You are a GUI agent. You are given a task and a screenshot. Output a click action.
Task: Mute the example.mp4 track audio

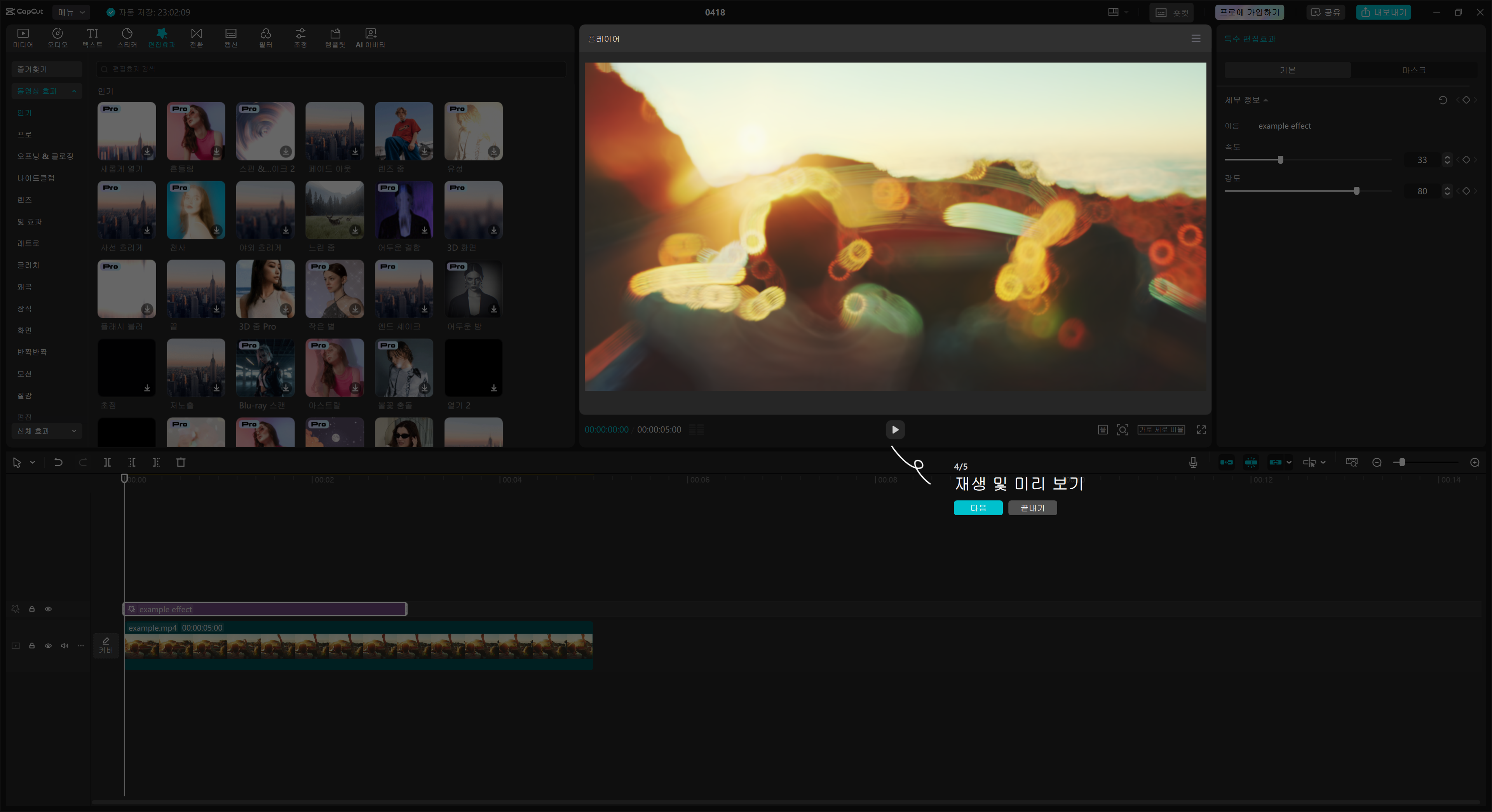point(64,645)
